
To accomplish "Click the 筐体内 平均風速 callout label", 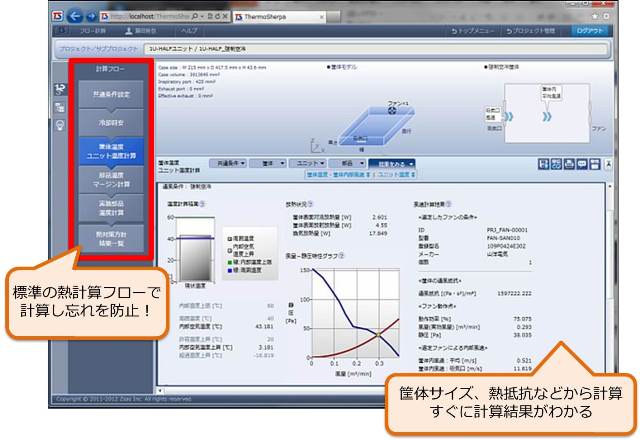I will [551, 93].
